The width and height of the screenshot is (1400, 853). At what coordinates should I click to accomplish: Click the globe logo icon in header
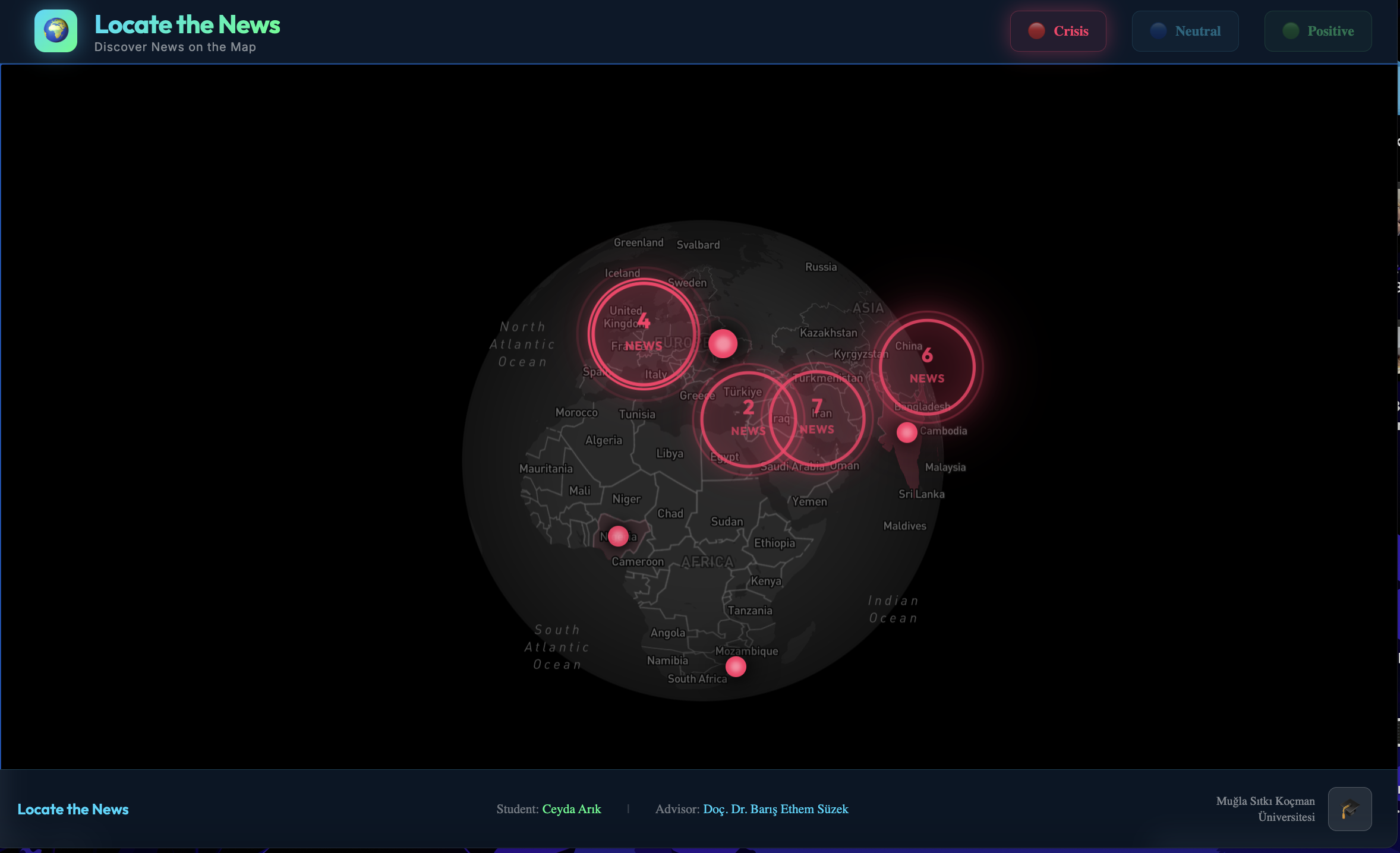click(56, 31)
